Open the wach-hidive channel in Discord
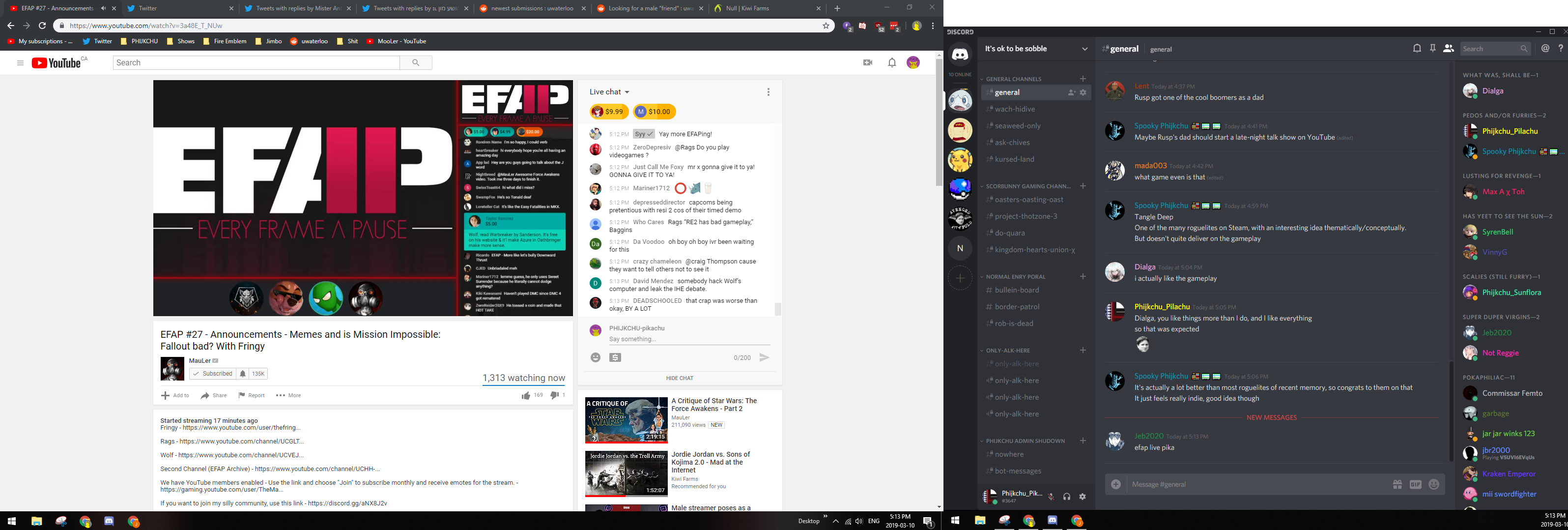The height and width of the screenshot is (530, 1568). [1014, 109]
